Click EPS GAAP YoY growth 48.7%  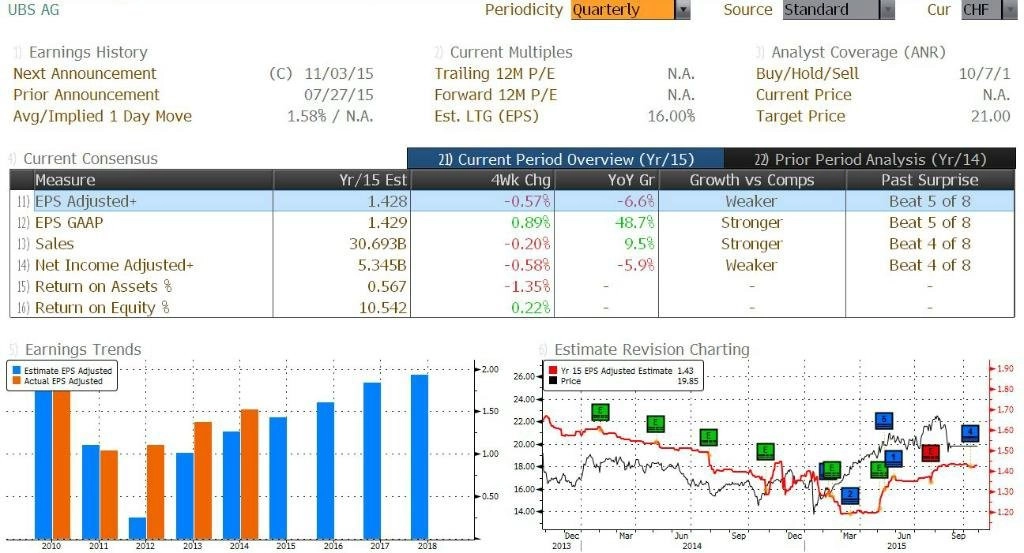point(634,223)
